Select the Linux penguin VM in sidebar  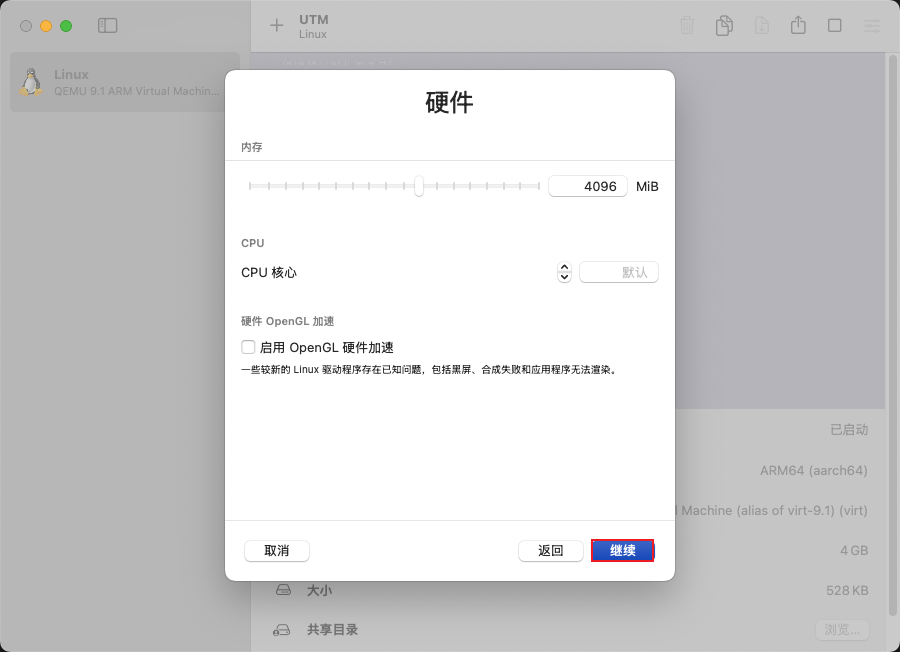point(120,82)
